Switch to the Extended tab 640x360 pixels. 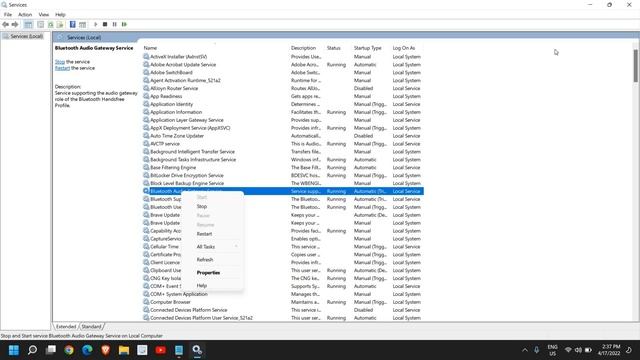(x=66, y=327)
